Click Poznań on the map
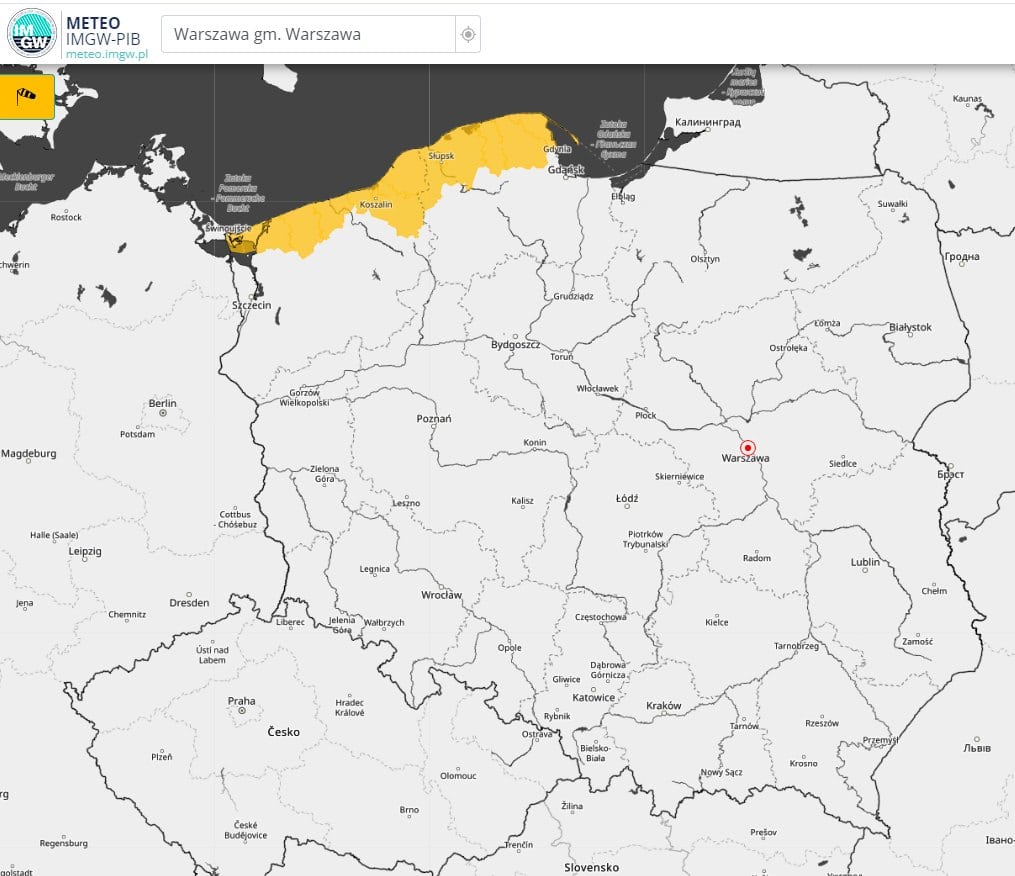Viewport: 1015px width, 876px height. point(433,418)
